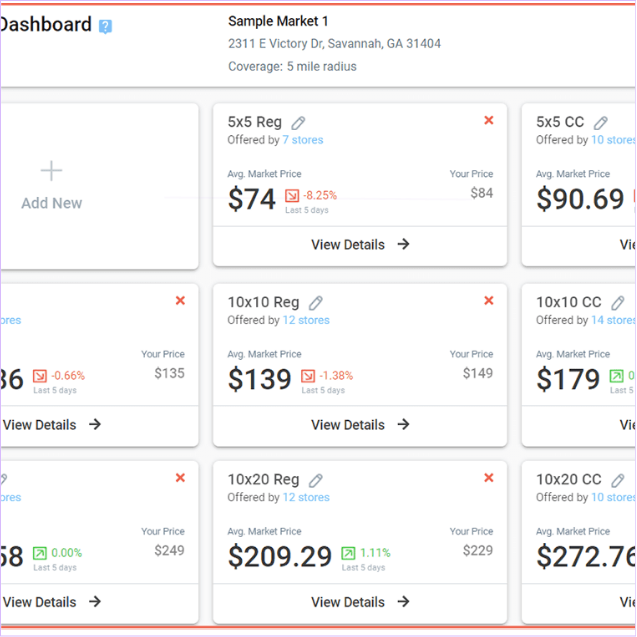Remove the 10x20 Reg card
Image resolution: width=637 pixels, height=637 pixels.
[x=489, y=478]
